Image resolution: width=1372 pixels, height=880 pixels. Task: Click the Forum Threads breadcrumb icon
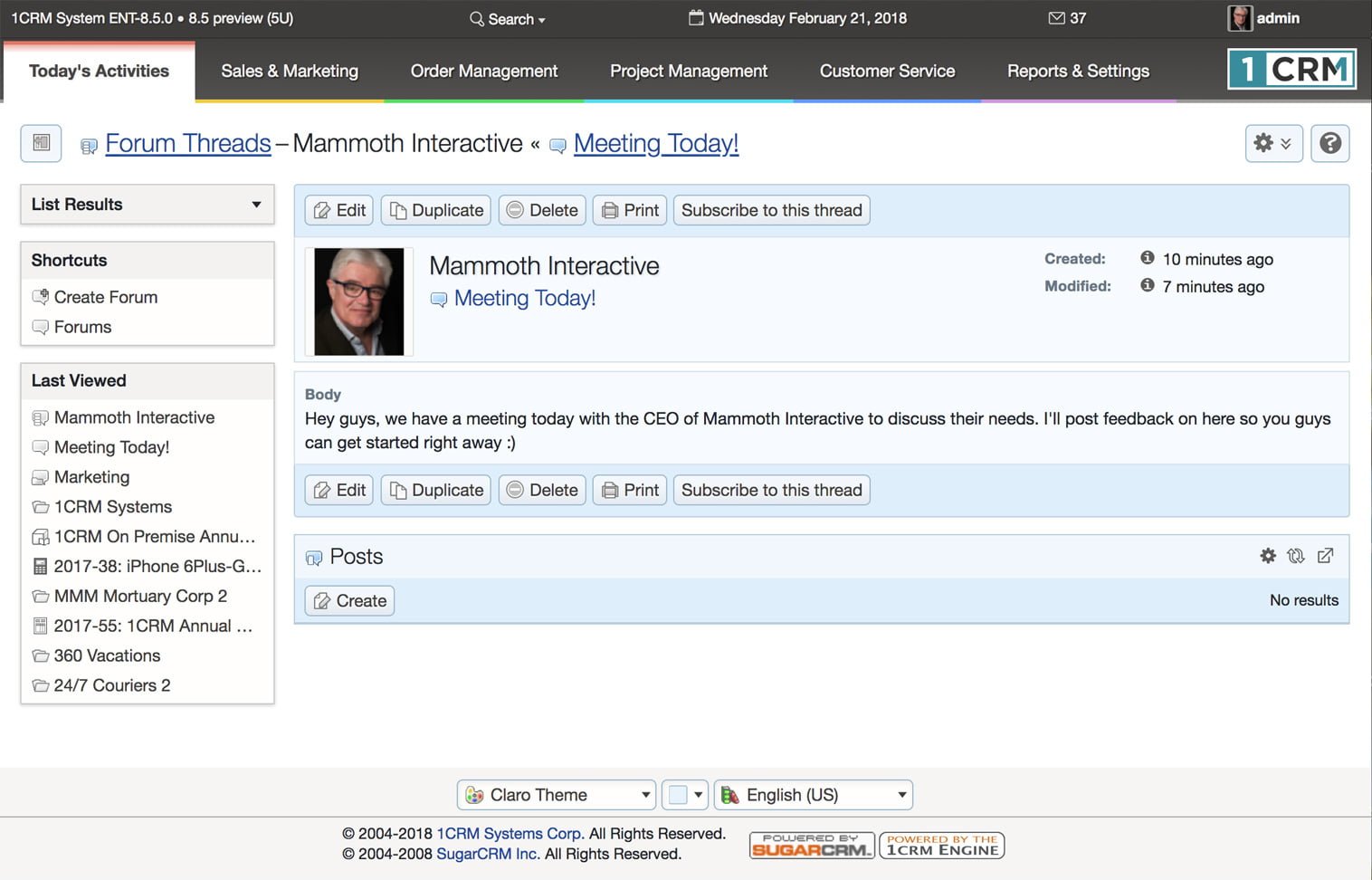[89, 146]
